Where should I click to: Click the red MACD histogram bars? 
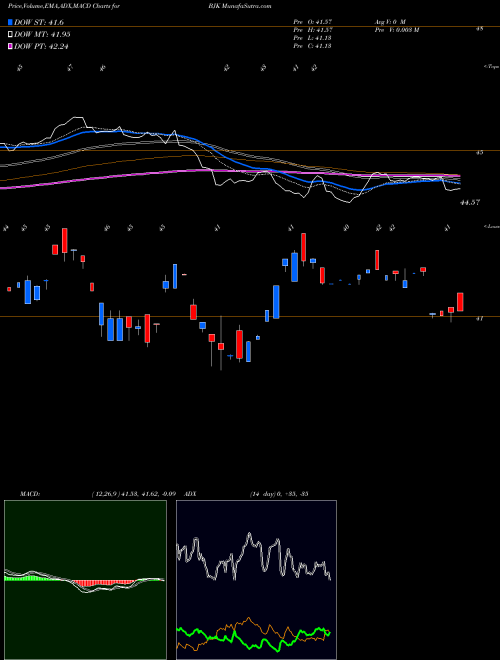pyautogui.click(x=105, y=585)
